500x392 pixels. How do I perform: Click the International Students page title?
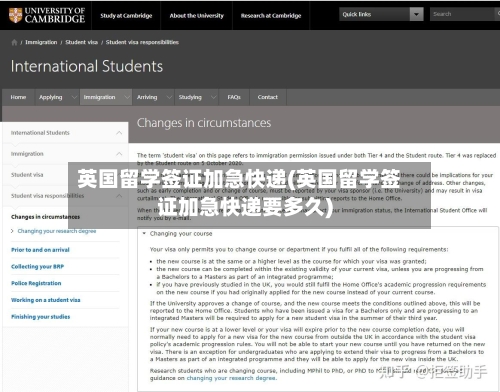87,66
